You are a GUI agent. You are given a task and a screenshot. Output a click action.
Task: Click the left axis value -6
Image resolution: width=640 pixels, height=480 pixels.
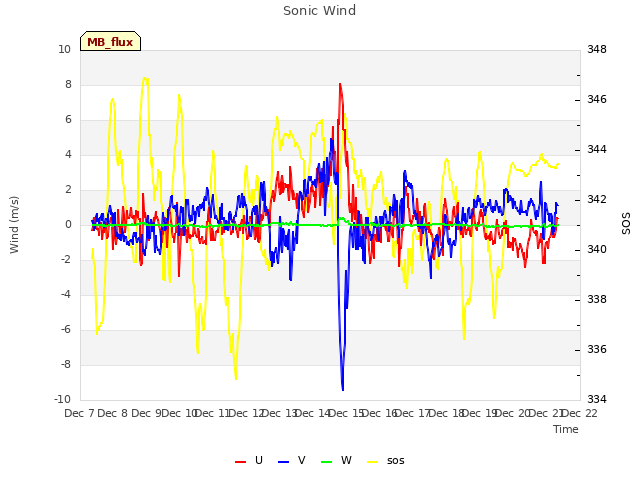pyautogui.click(x=66, y=329)
